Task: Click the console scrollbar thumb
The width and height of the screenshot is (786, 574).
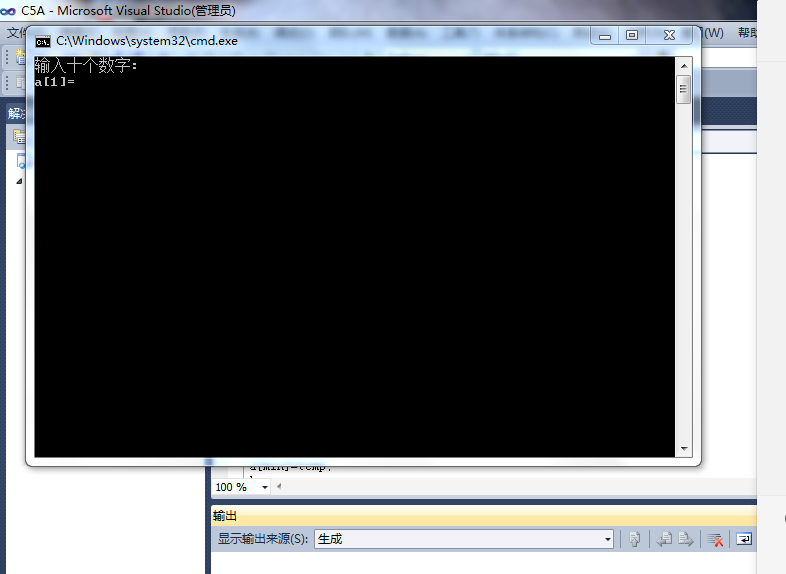Action: [684, 89]
